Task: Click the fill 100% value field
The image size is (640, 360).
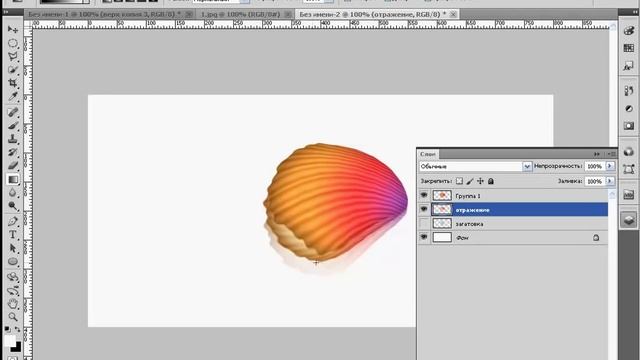Action: (595, 181)
